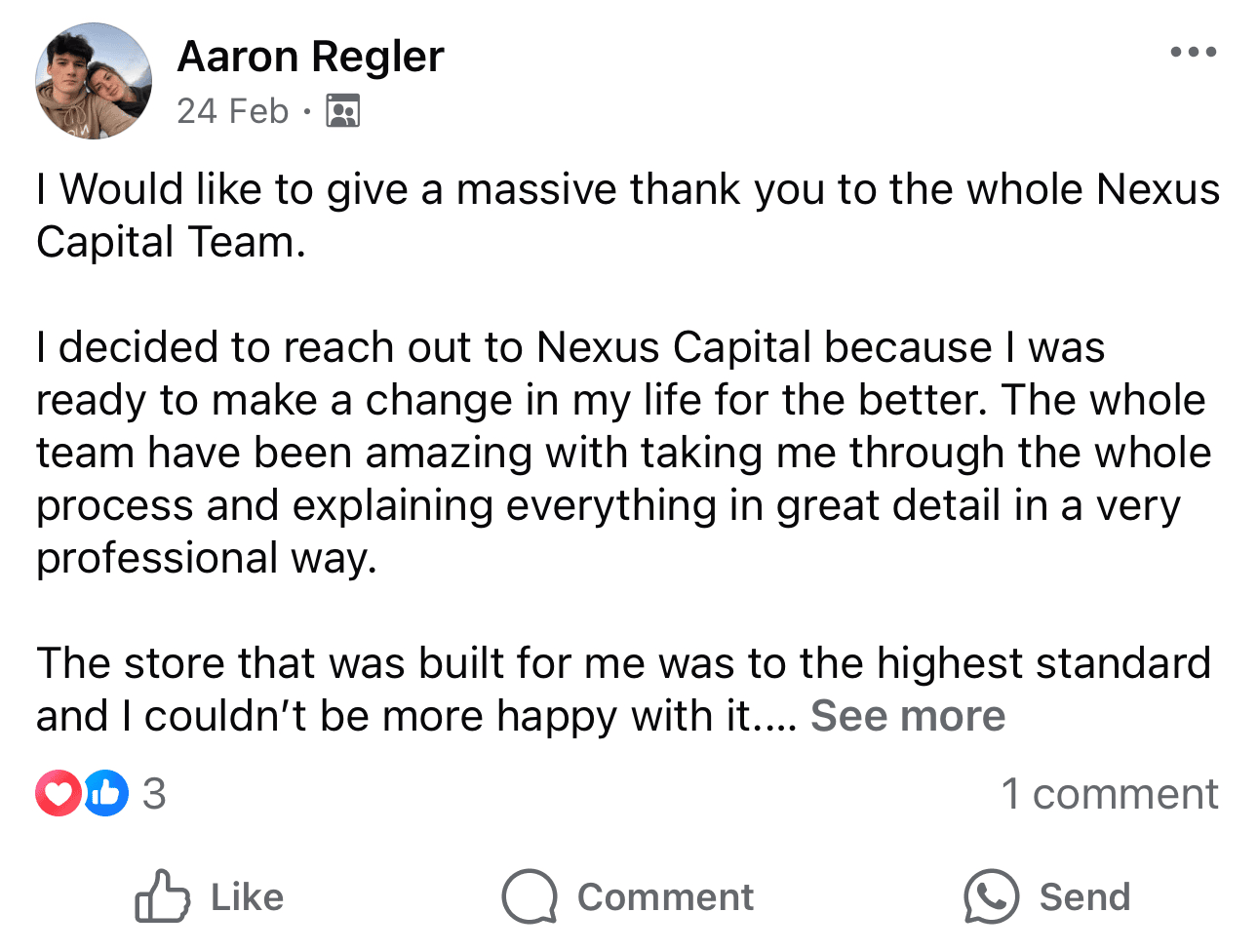The width and height of the screenshot is (1258, 952).
Task: Click the opening 'massive thank you' sentence
Action: [x=628, y=216]
